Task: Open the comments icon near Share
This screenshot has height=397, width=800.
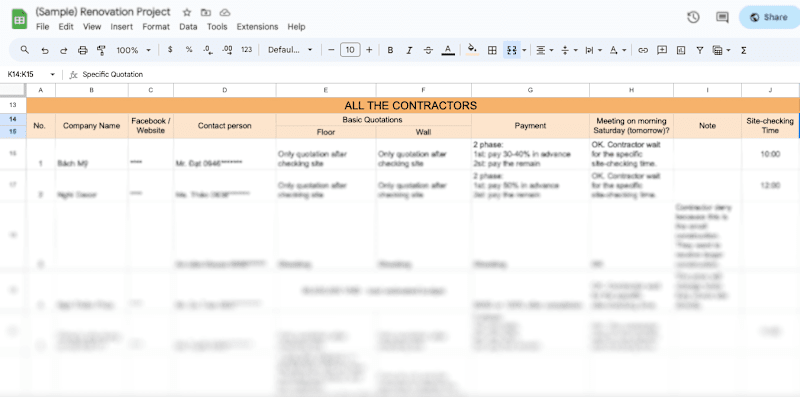Action: click(x=722, y=17)
